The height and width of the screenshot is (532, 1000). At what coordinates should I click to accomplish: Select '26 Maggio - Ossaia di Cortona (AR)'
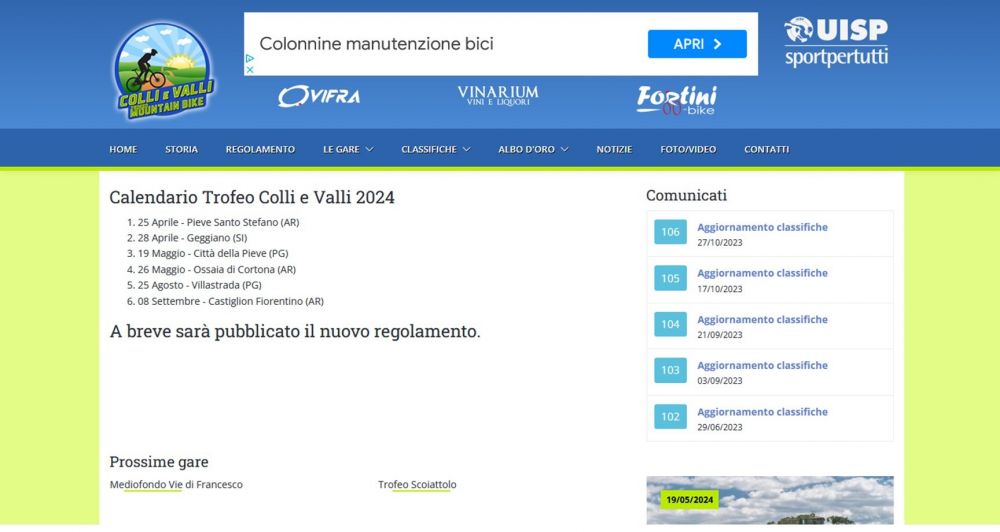tap(217, 269)
